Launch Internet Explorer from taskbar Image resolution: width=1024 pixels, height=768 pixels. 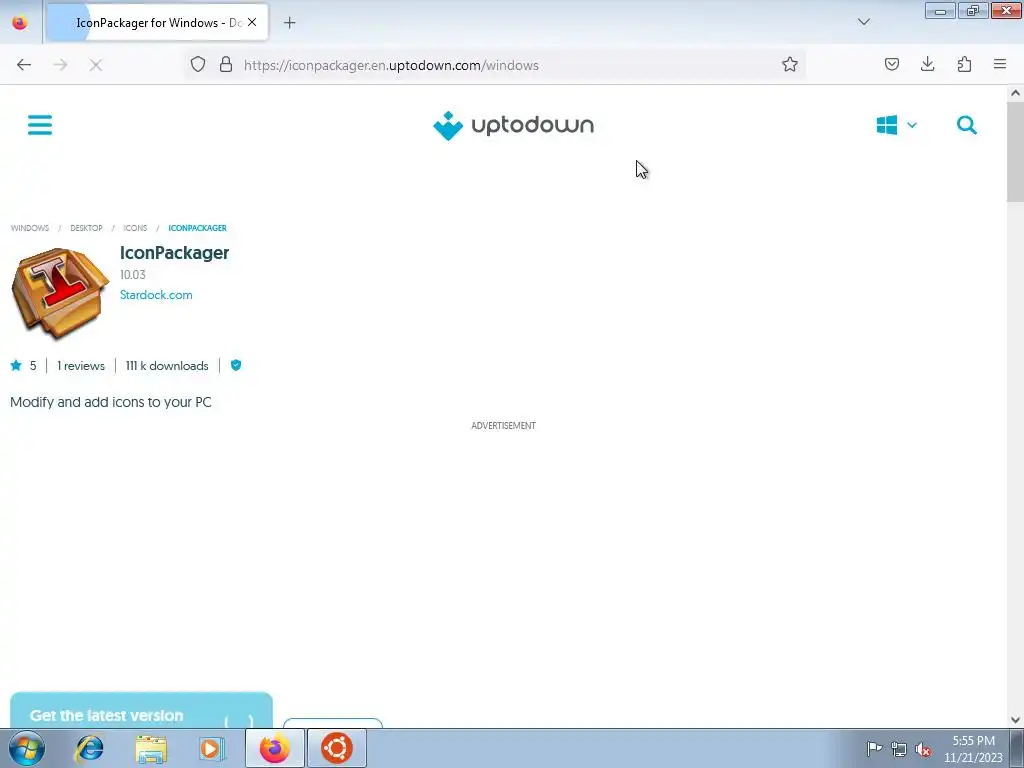[x=89, y=748]
